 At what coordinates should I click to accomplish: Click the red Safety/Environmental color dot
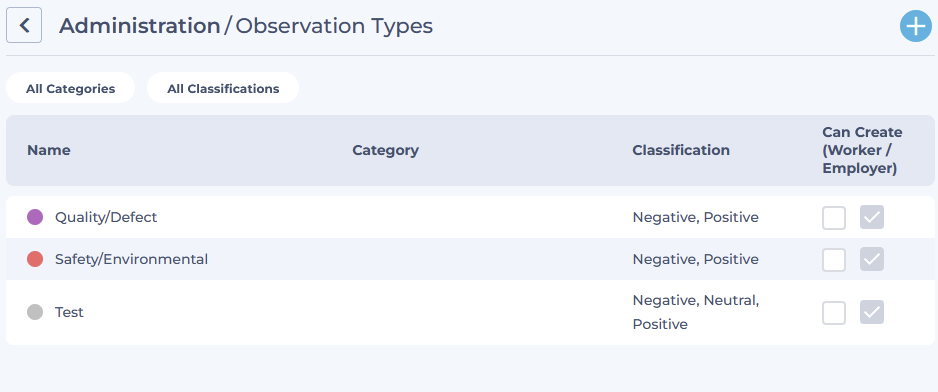pyautogui.click(x=35, y=259)
